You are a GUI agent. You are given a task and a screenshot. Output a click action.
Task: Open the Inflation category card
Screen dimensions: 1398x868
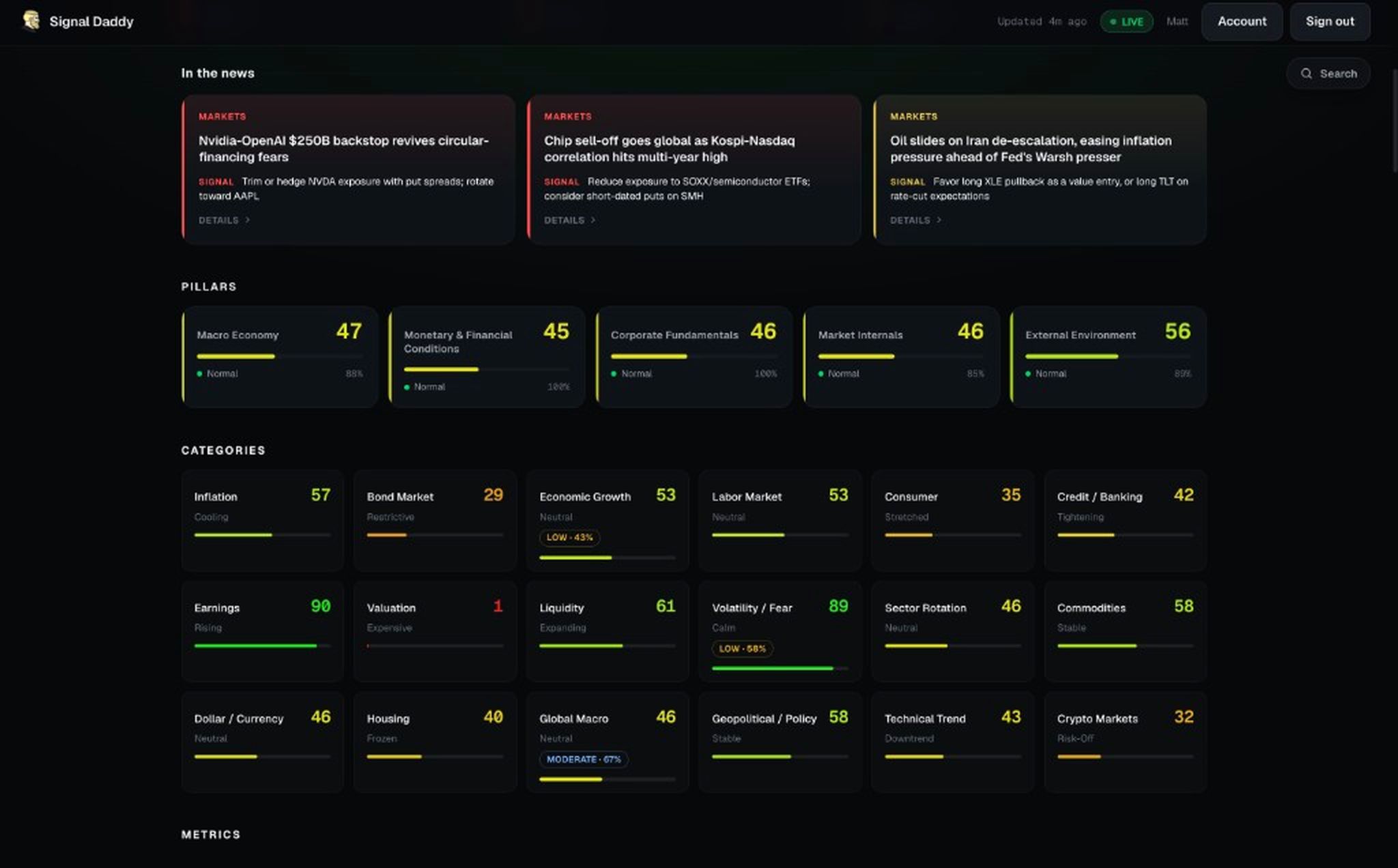click(x=262, y=520)
